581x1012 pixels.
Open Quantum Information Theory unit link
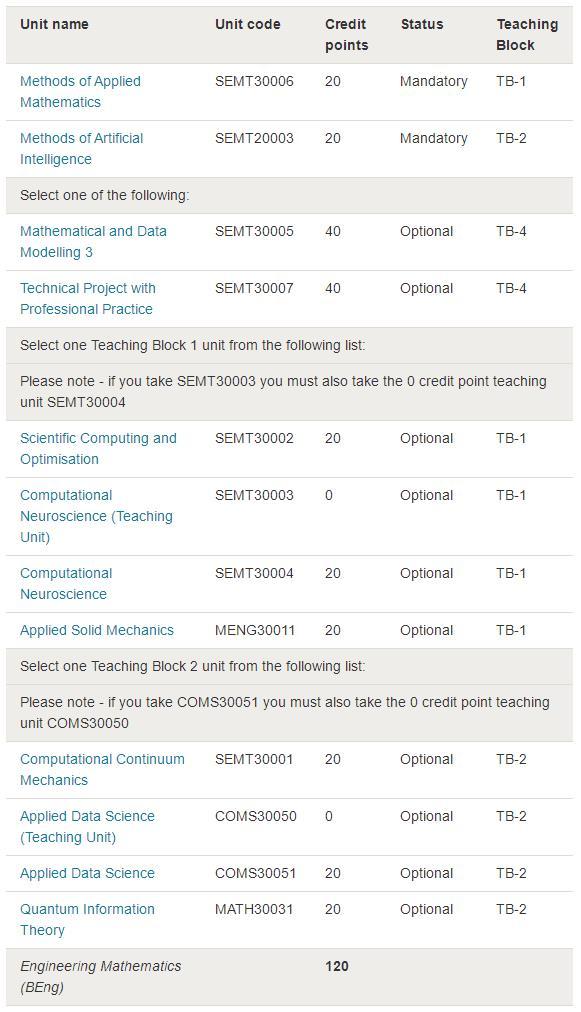coord(87,919)
